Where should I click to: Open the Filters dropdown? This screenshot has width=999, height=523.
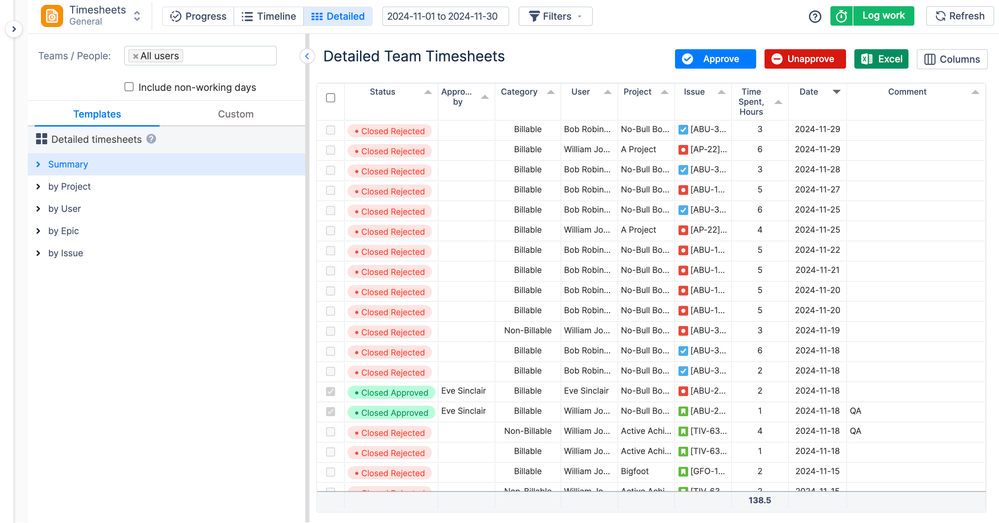[x=556, y=17]
